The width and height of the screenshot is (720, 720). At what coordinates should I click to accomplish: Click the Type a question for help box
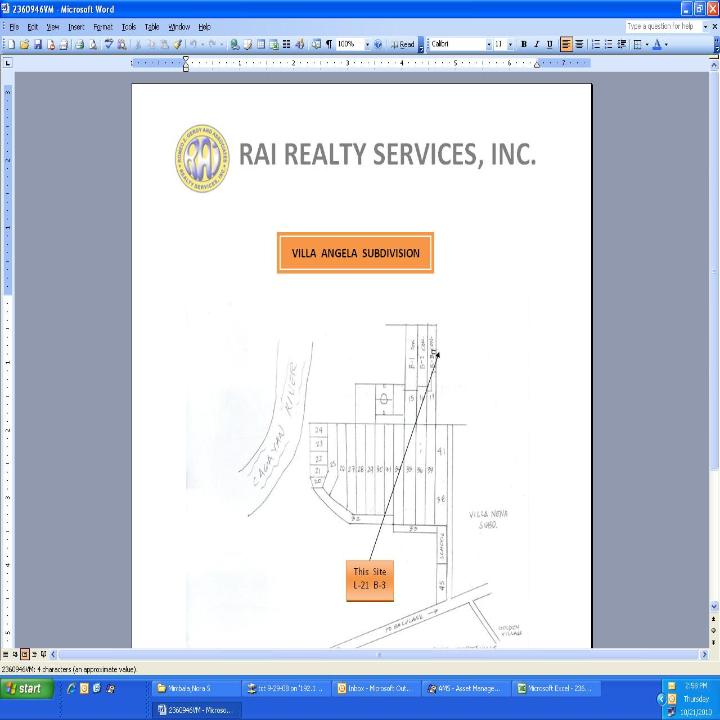[663, 27]
